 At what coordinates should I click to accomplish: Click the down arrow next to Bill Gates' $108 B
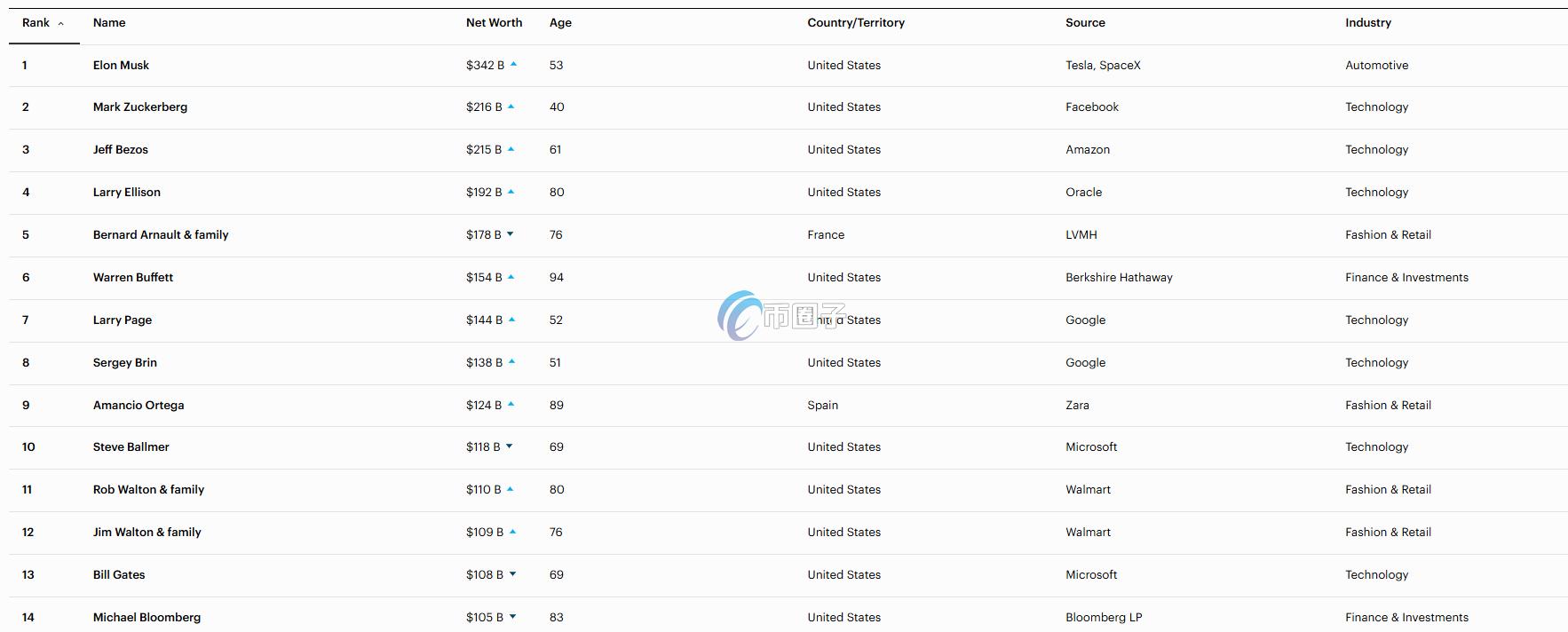(x=513, y=574)
